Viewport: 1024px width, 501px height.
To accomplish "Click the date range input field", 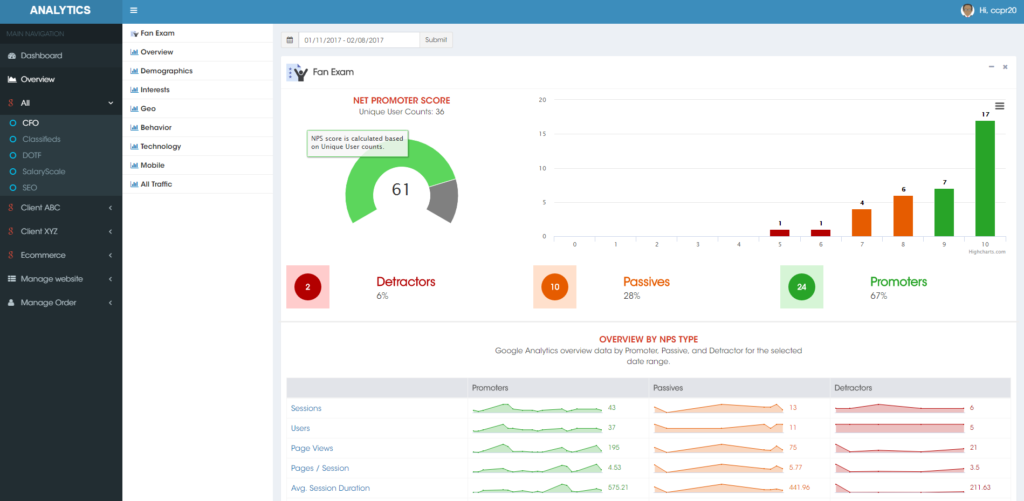I will pos(359,40).
